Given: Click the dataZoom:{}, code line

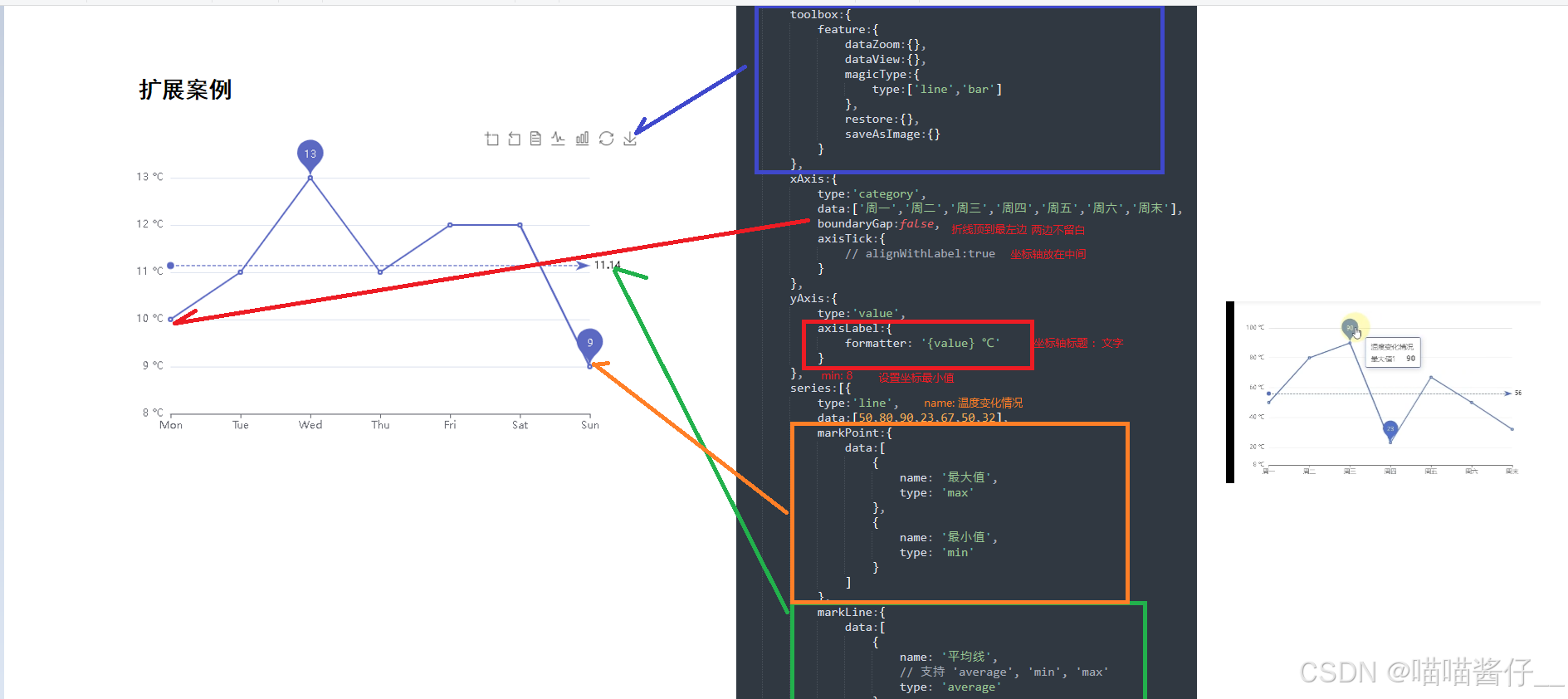Looking at the screenshot, I should (886, 45).
